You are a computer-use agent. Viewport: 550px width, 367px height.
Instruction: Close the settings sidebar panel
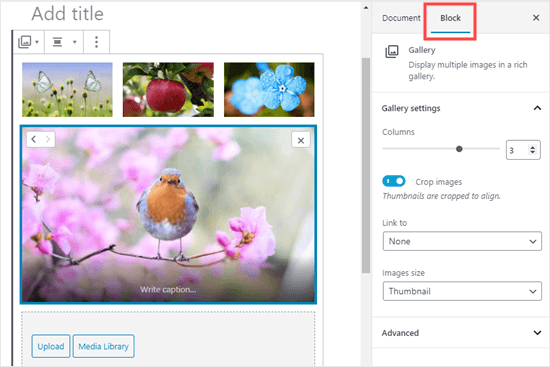tap(536, 18)
